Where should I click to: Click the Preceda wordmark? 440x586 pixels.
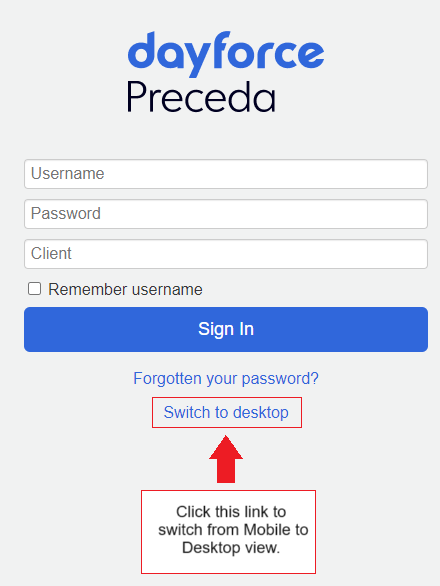coord(201,97)
